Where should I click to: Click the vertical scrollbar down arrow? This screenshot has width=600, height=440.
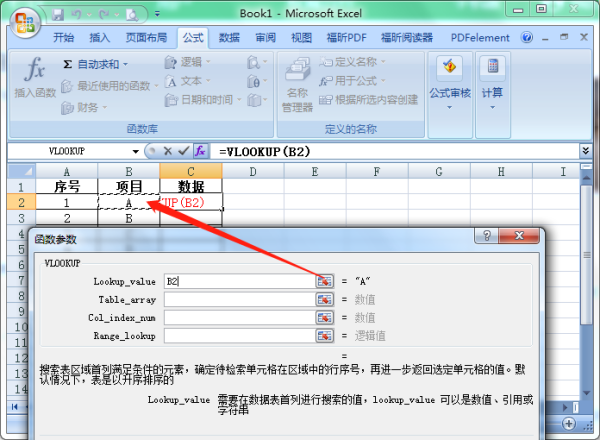pyautogui.click(x=586, y=393)
